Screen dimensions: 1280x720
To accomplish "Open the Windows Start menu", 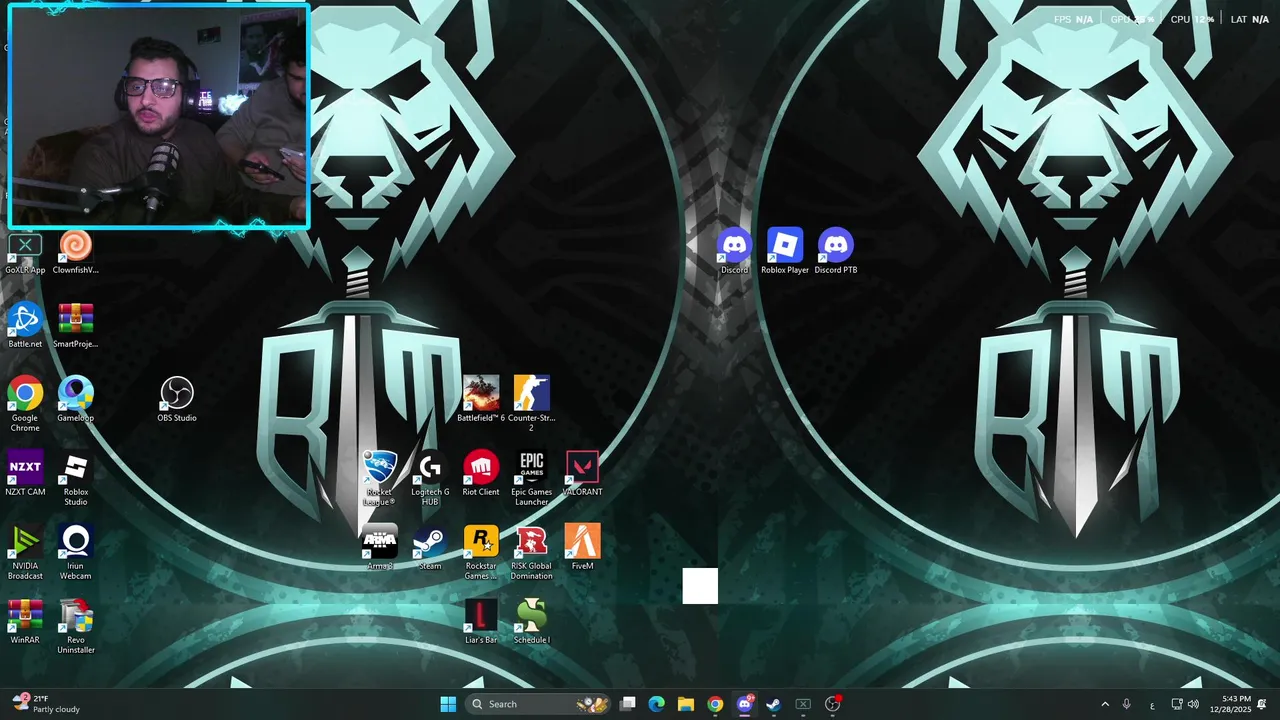I will coord(448,704).
